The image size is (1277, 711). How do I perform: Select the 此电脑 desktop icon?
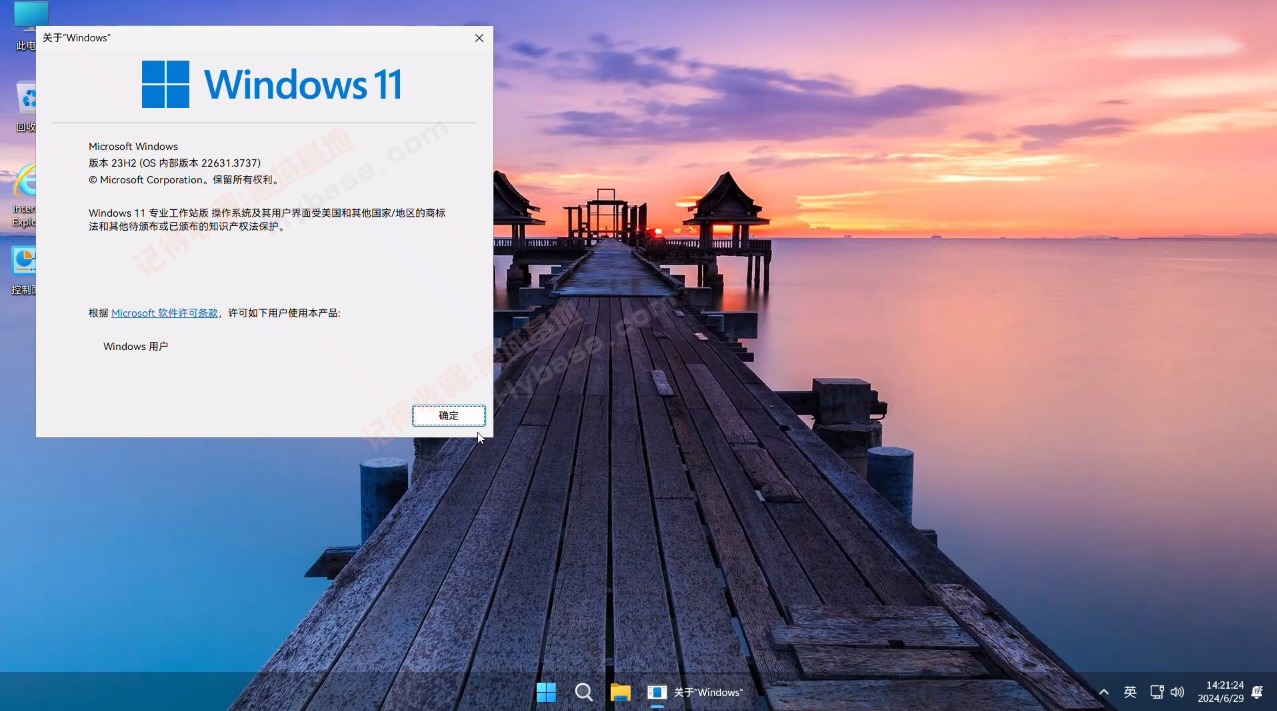tap(25, 26)
